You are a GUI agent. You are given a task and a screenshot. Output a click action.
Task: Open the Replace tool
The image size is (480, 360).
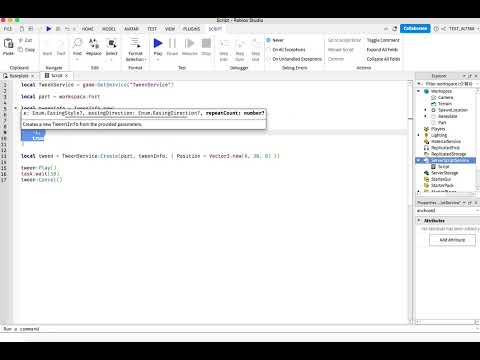tap(94, 43)
